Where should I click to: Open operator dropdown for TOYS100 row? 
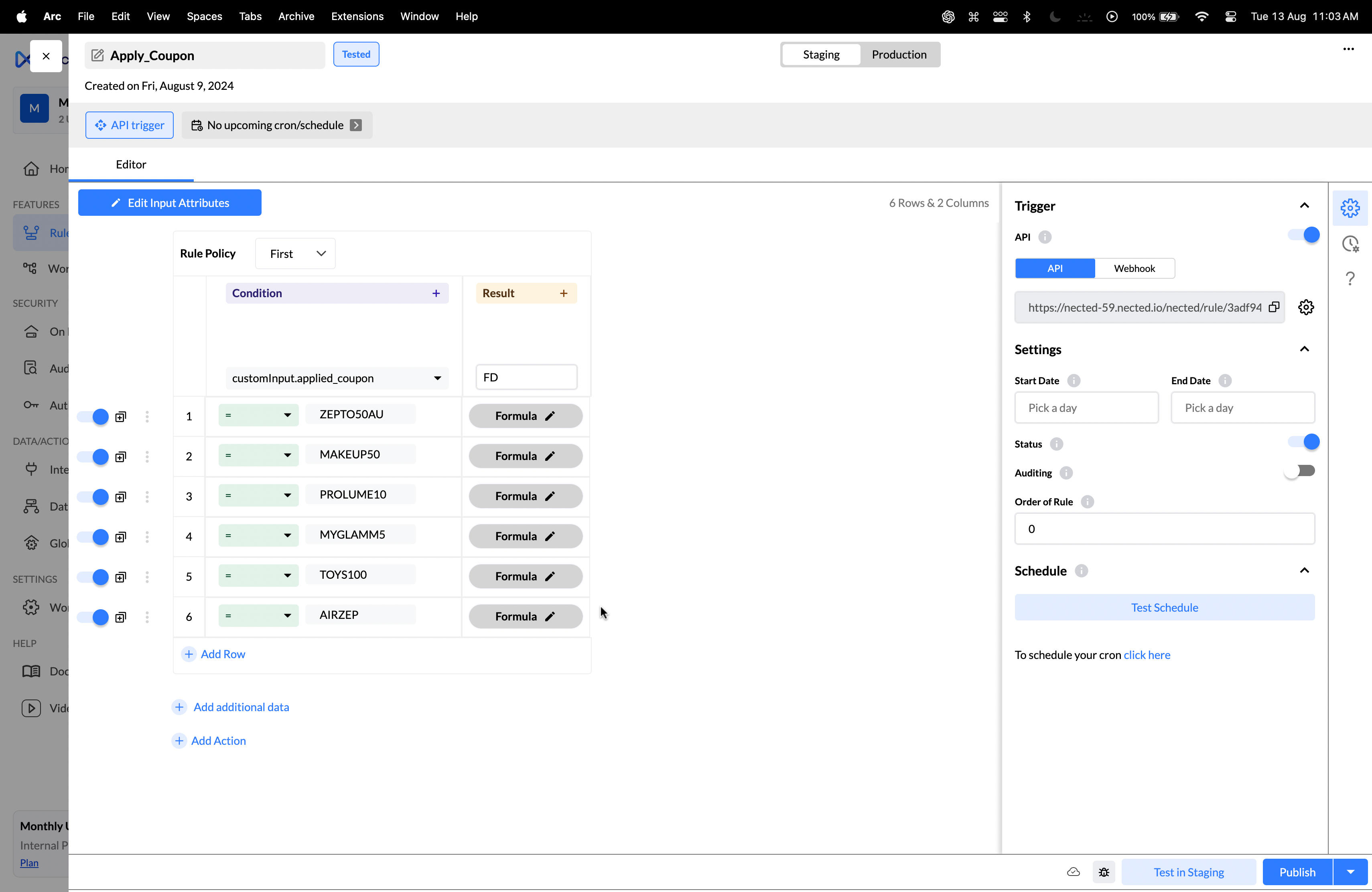coord(258,575)
